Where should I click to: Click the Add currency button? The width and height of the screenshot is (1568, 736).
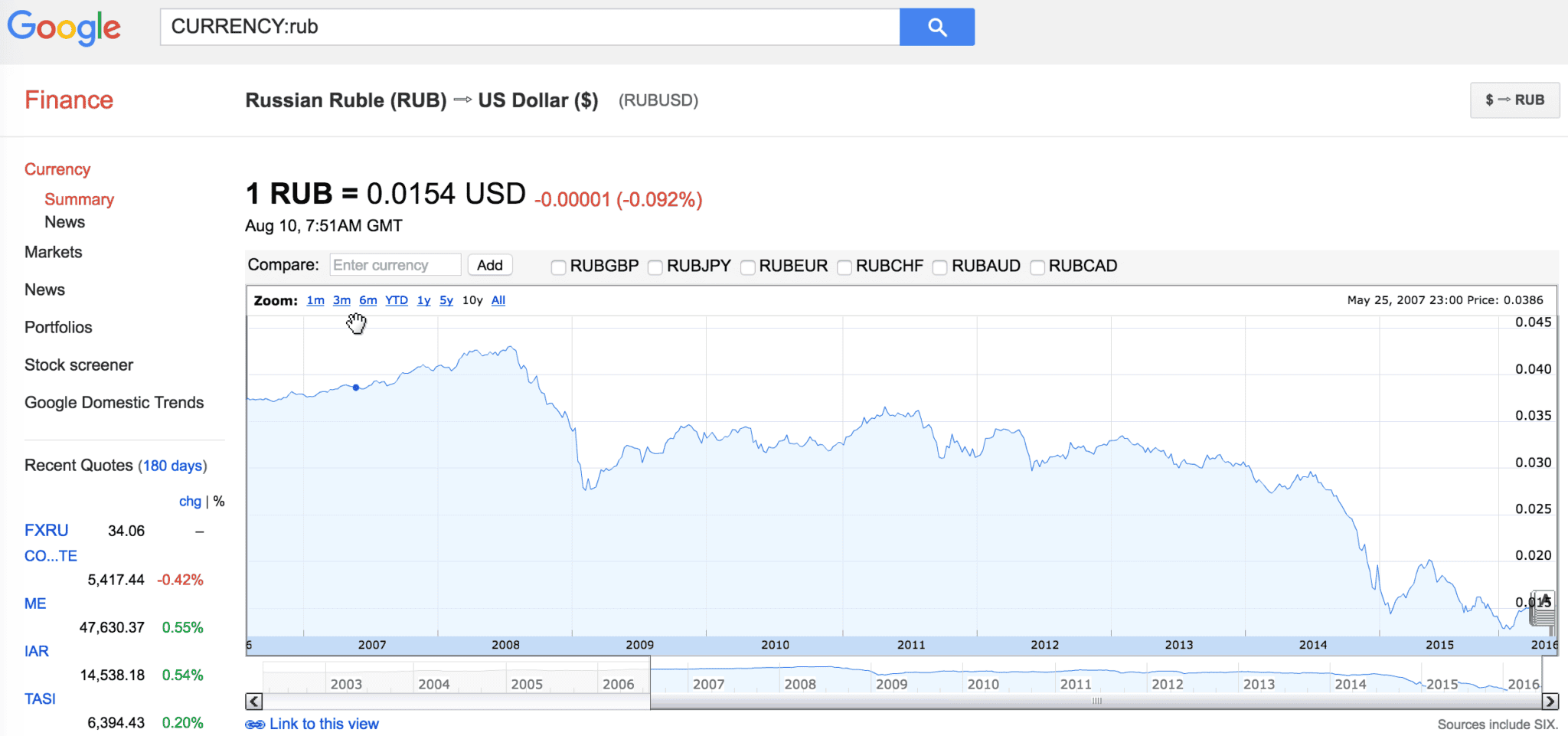tap(490, 265)
